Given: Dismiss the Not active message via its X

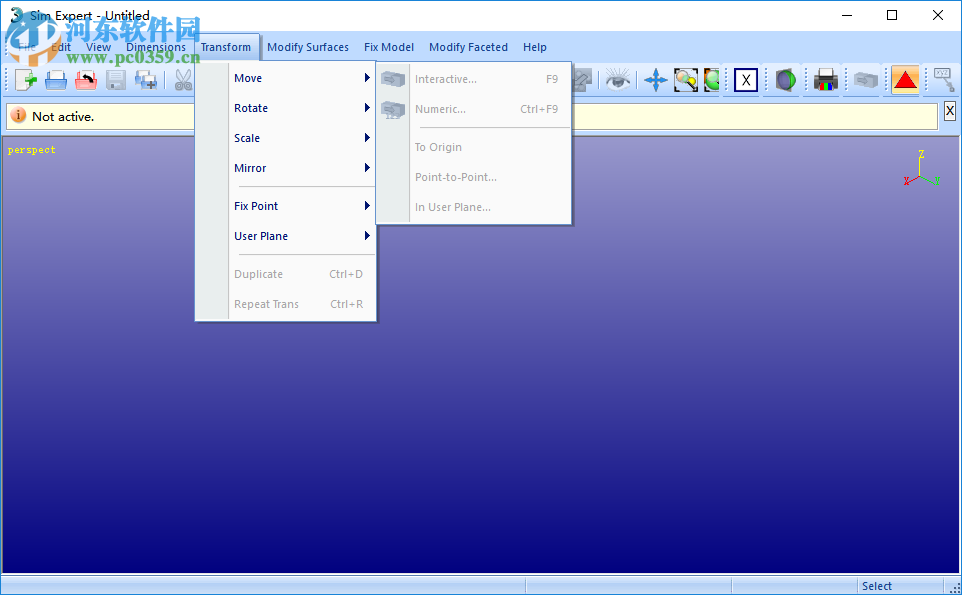Looking at the screenshot, I should coord(949,110).
